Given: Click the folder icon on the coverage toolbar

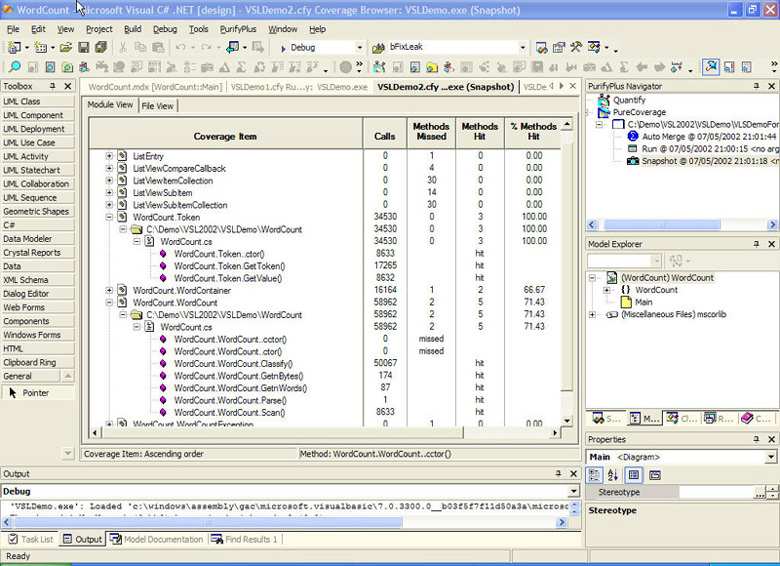Looking at the screenshot, I should click(432, 67).
